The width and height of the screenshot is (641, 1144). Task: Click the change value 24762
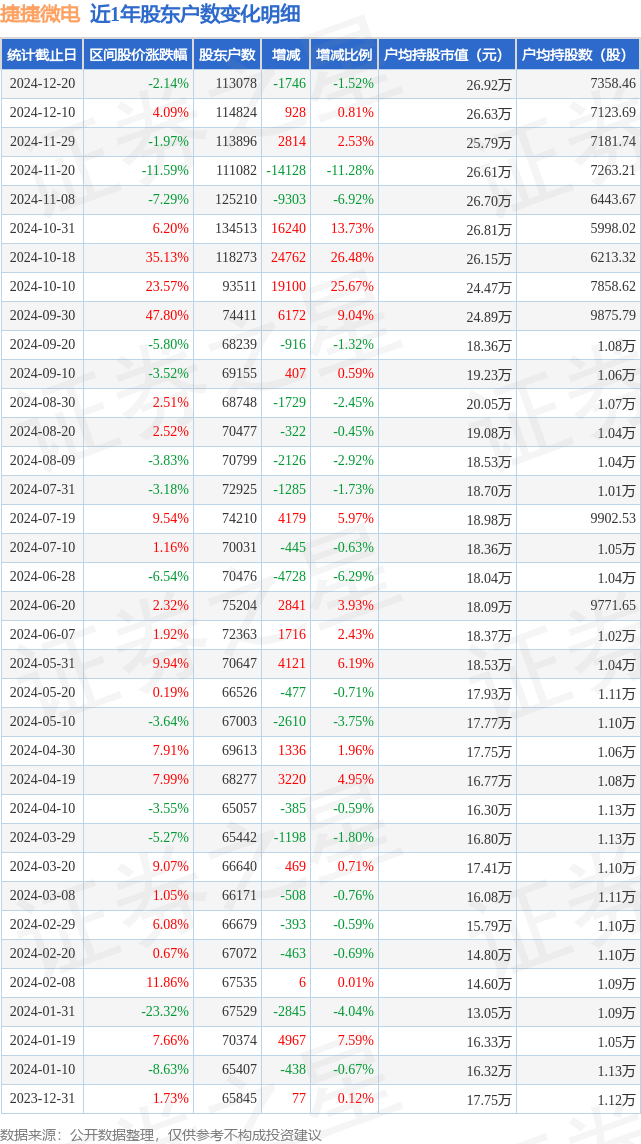pos(289,258)
